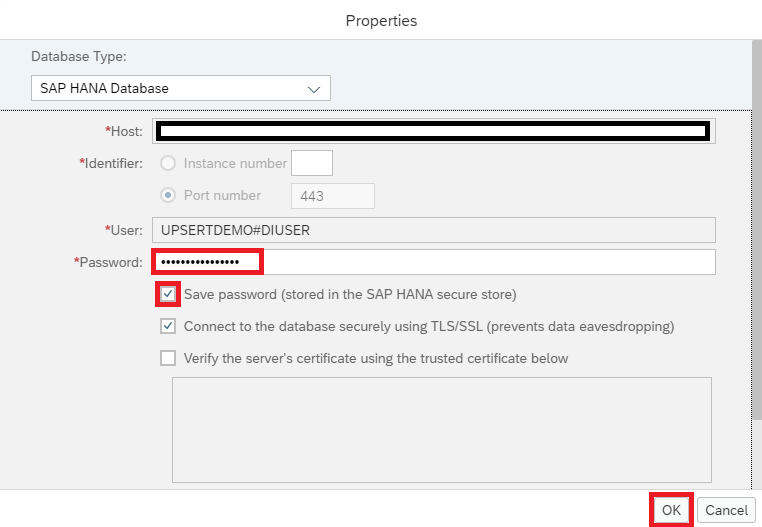Uncheck the Save password checkbox
This screenshot has height=527, width=762.
pyautogui.click(x=168, y=294)
